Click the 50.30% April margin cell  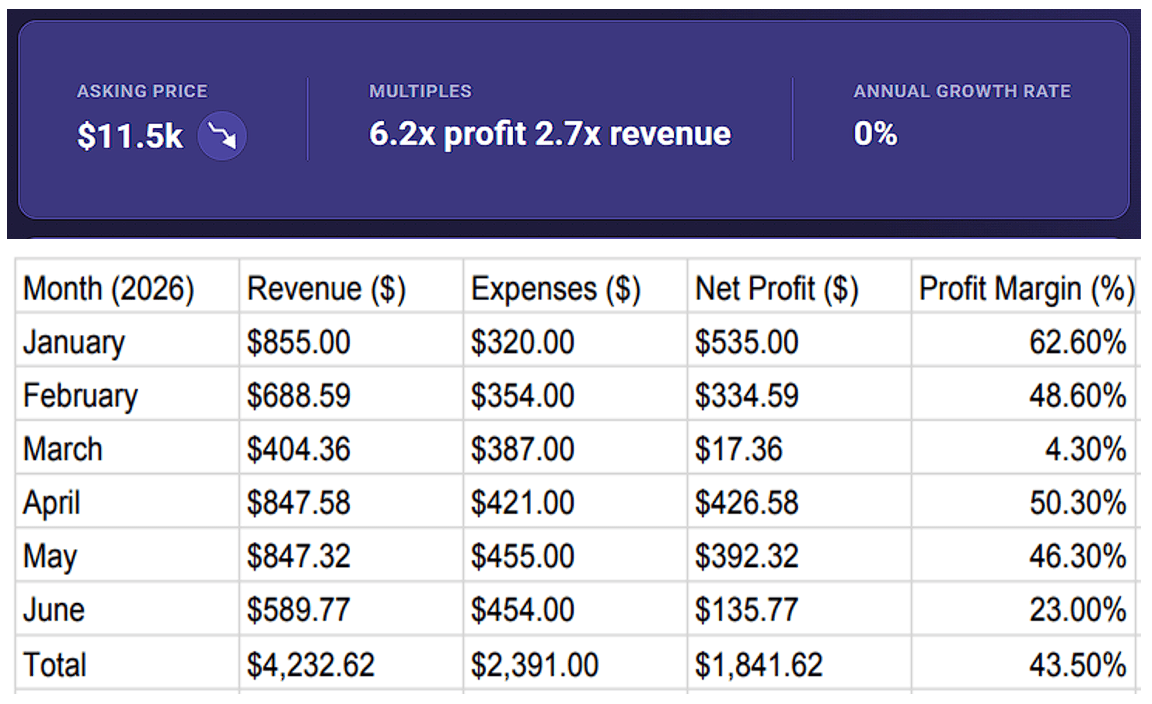(1024, 502)
